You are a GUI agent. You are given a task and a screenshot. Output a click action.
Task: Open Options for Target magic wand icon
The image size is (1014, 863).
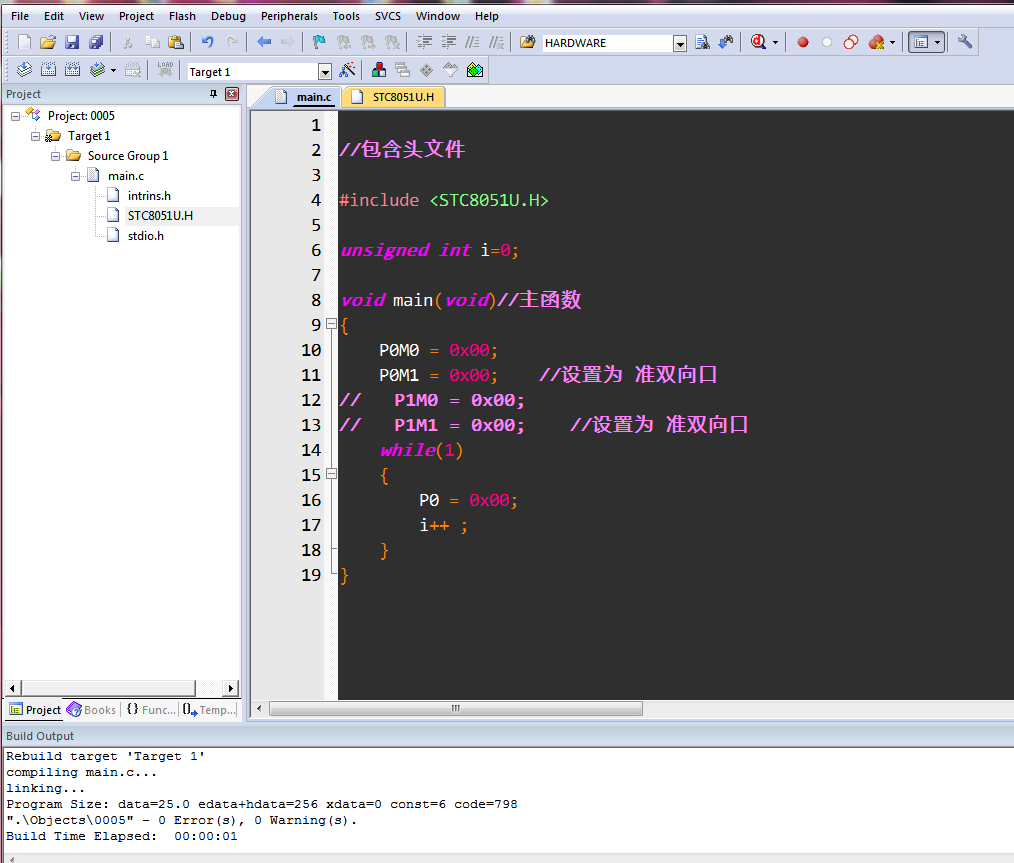click(347, 70)
